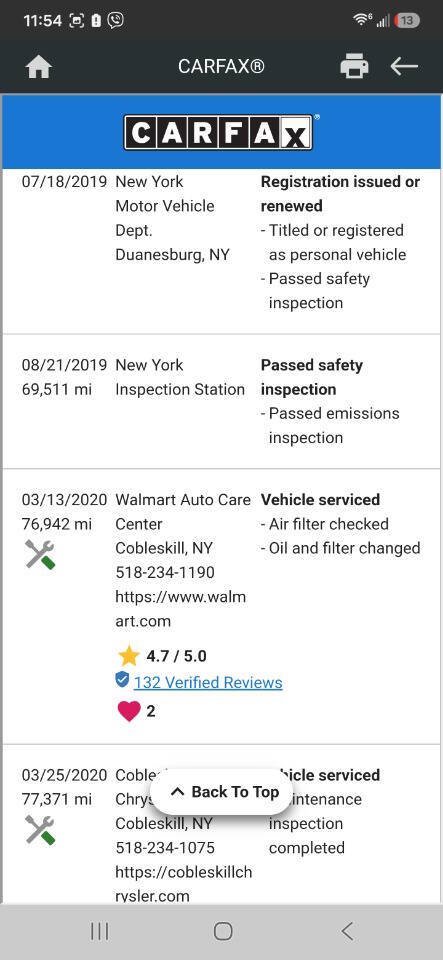The image size is (443, 960).
Task: Tap the CARFAX® title in header
Action: 221,66
